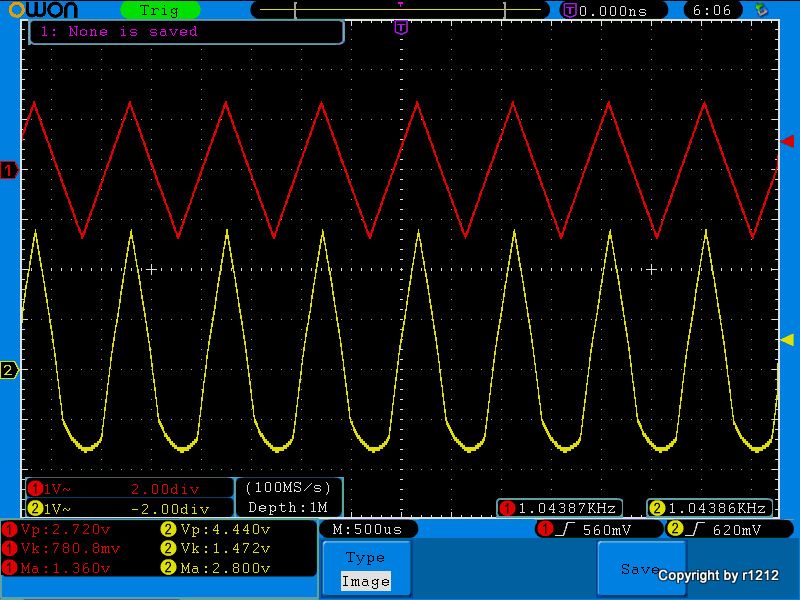Click the rising edge icon beside 560mV
The height and width of the screenshot is (600, 800).
tap(565, 529)
